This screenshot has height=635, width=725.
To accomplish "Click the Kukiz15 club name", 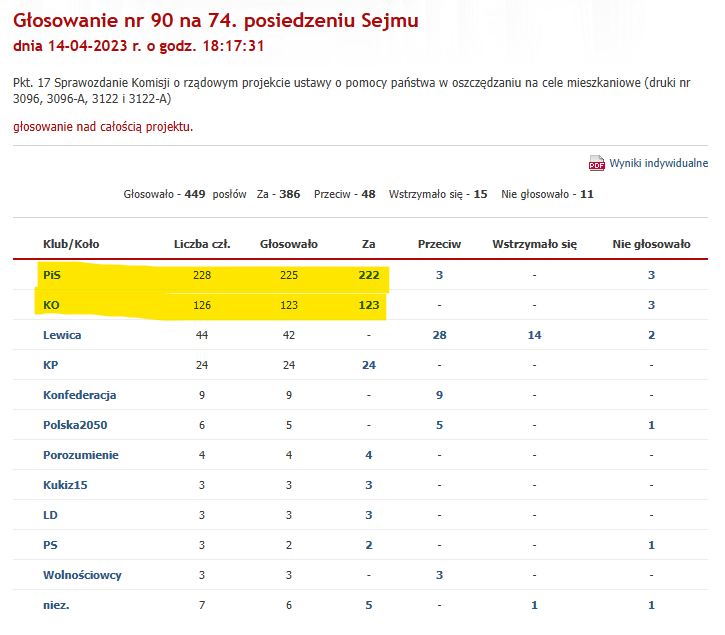I will click(x=63, y=485).
